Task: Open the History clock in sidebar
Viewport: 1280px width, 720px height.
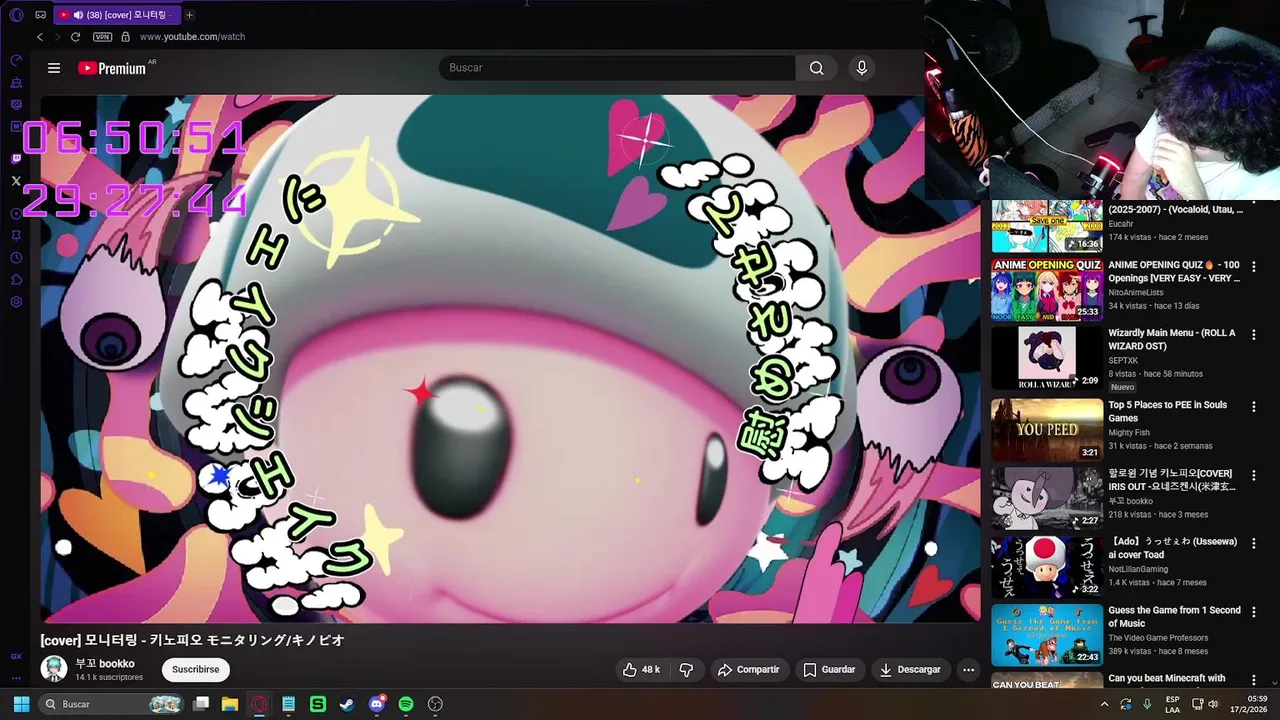Action: tap(16, 258)
